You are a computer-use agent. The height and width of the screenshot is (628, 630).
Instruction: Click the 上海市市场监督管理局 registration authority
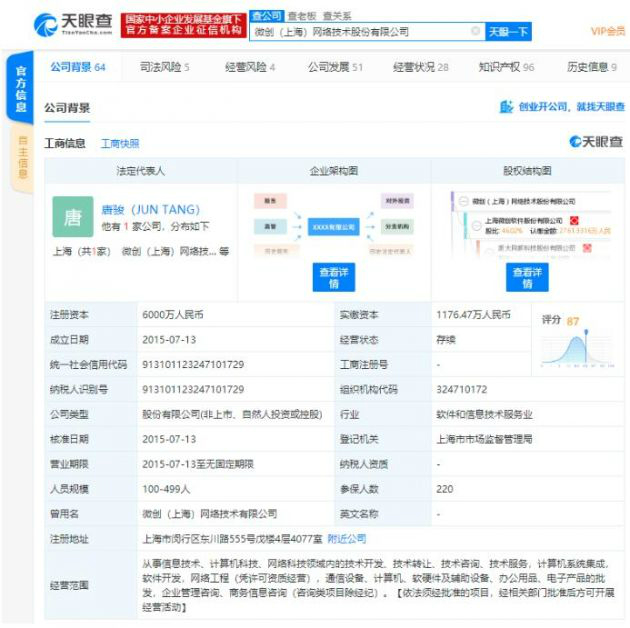[x=484, y=439]
